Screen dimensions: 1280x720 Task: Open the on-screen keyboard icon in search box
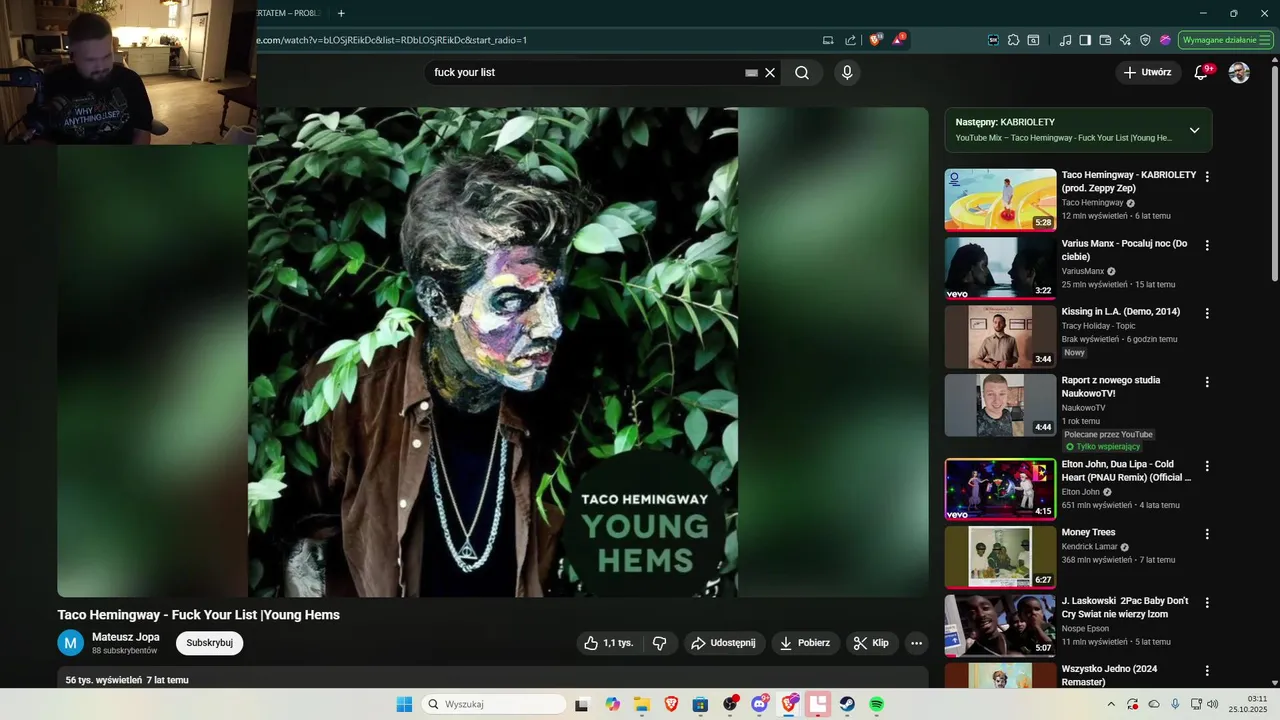[752, 72]
